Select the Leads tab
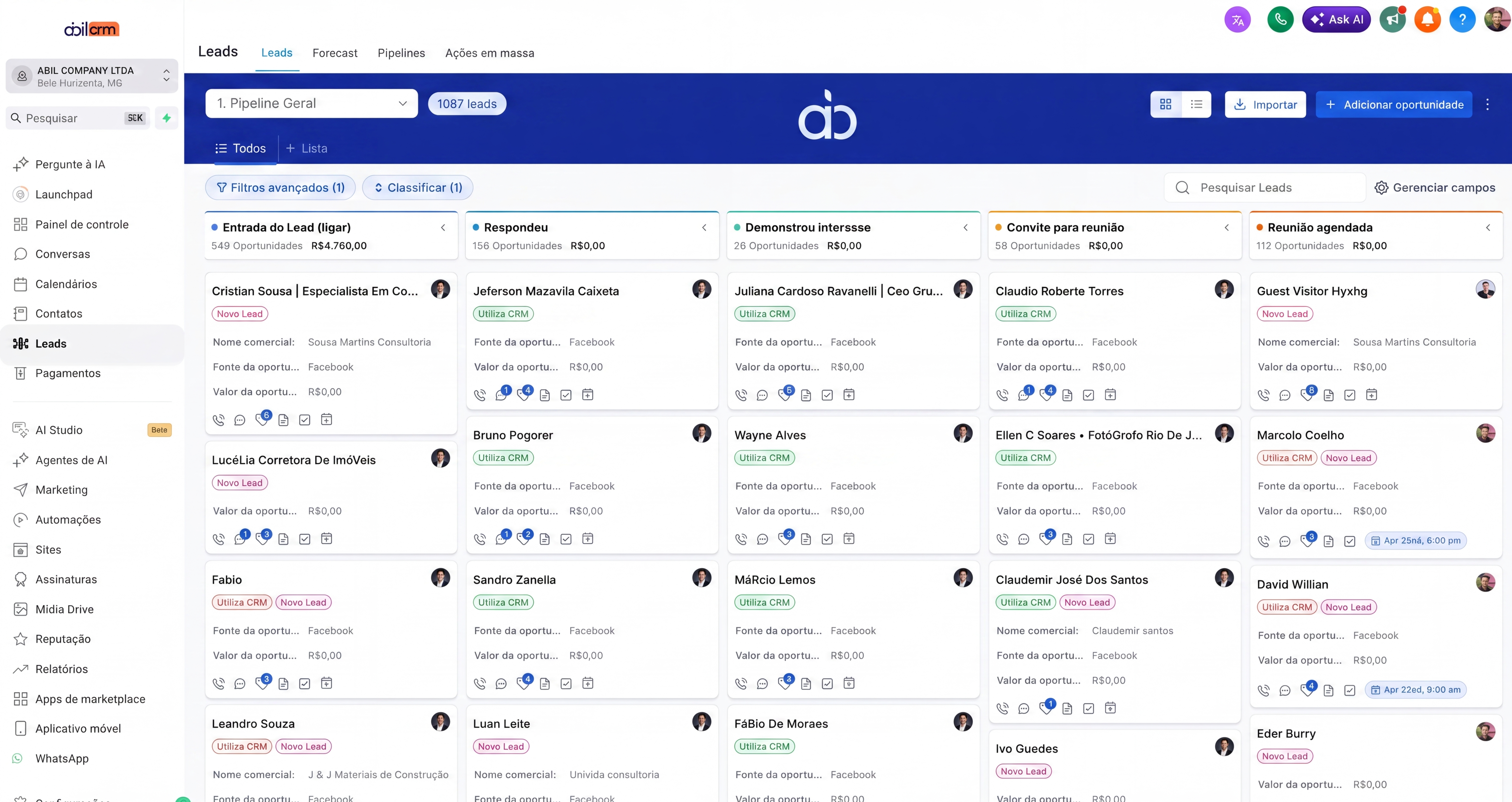 tap(276, 53)
